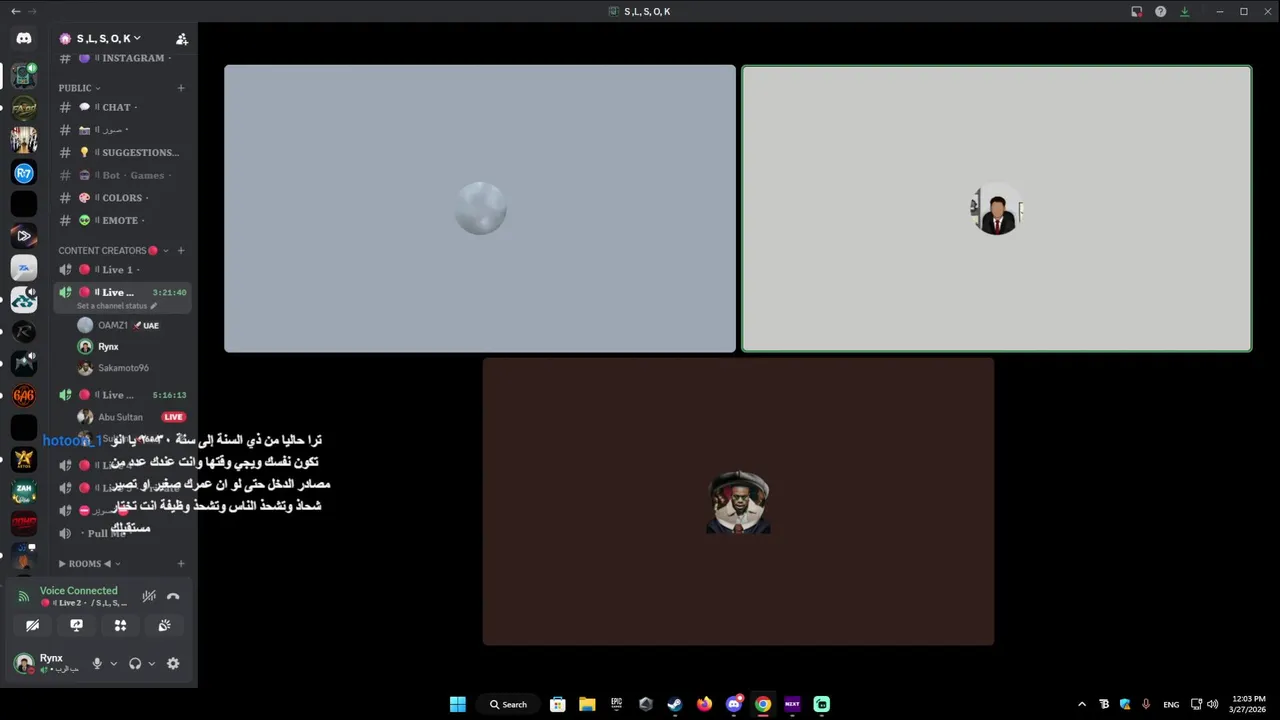The height and width of the screenshot is (720, 1280).
Task: Click Rynx user avatar in user panel
Action: 24,663
